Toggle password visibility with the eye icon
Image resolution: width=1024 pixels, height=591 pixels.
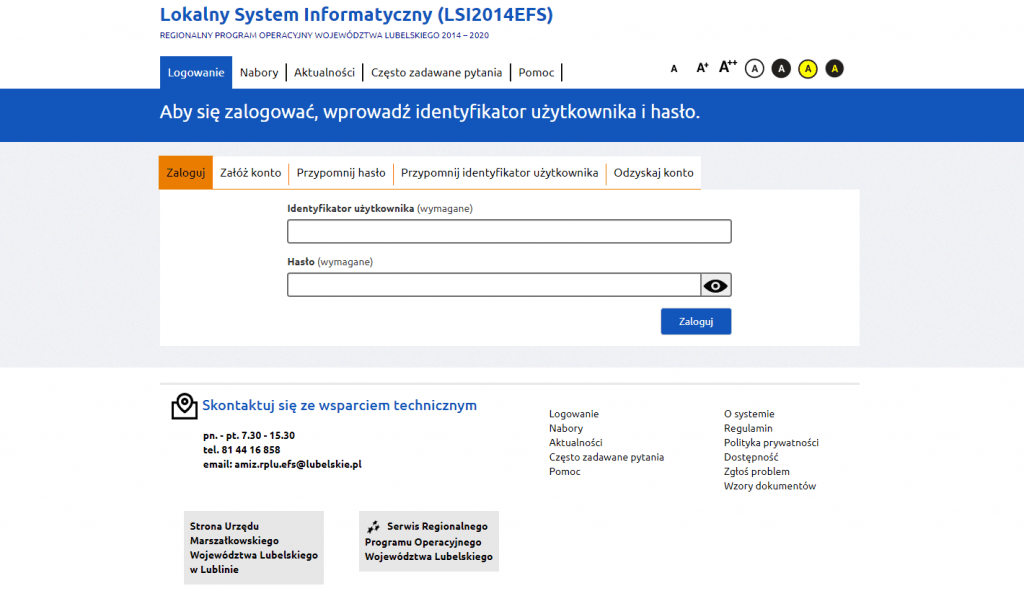(x=716, y=286)
